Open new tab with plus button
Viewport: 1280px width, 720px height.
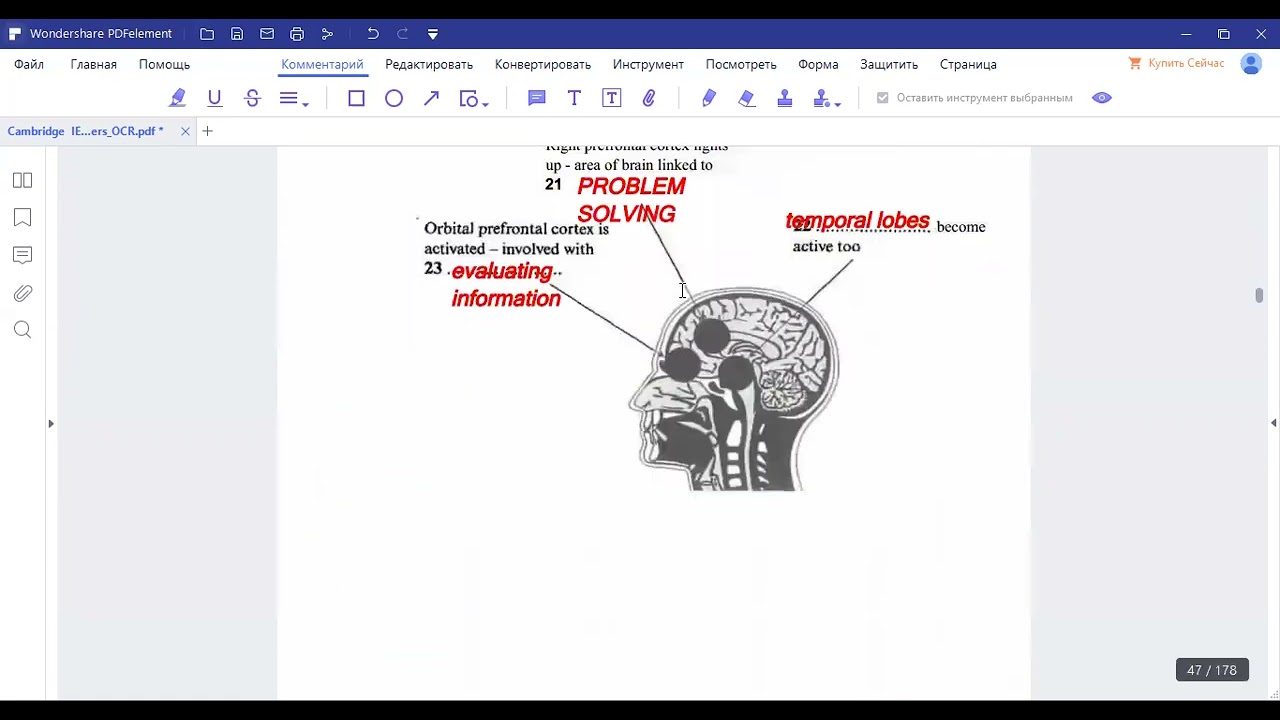click(208, 131)
